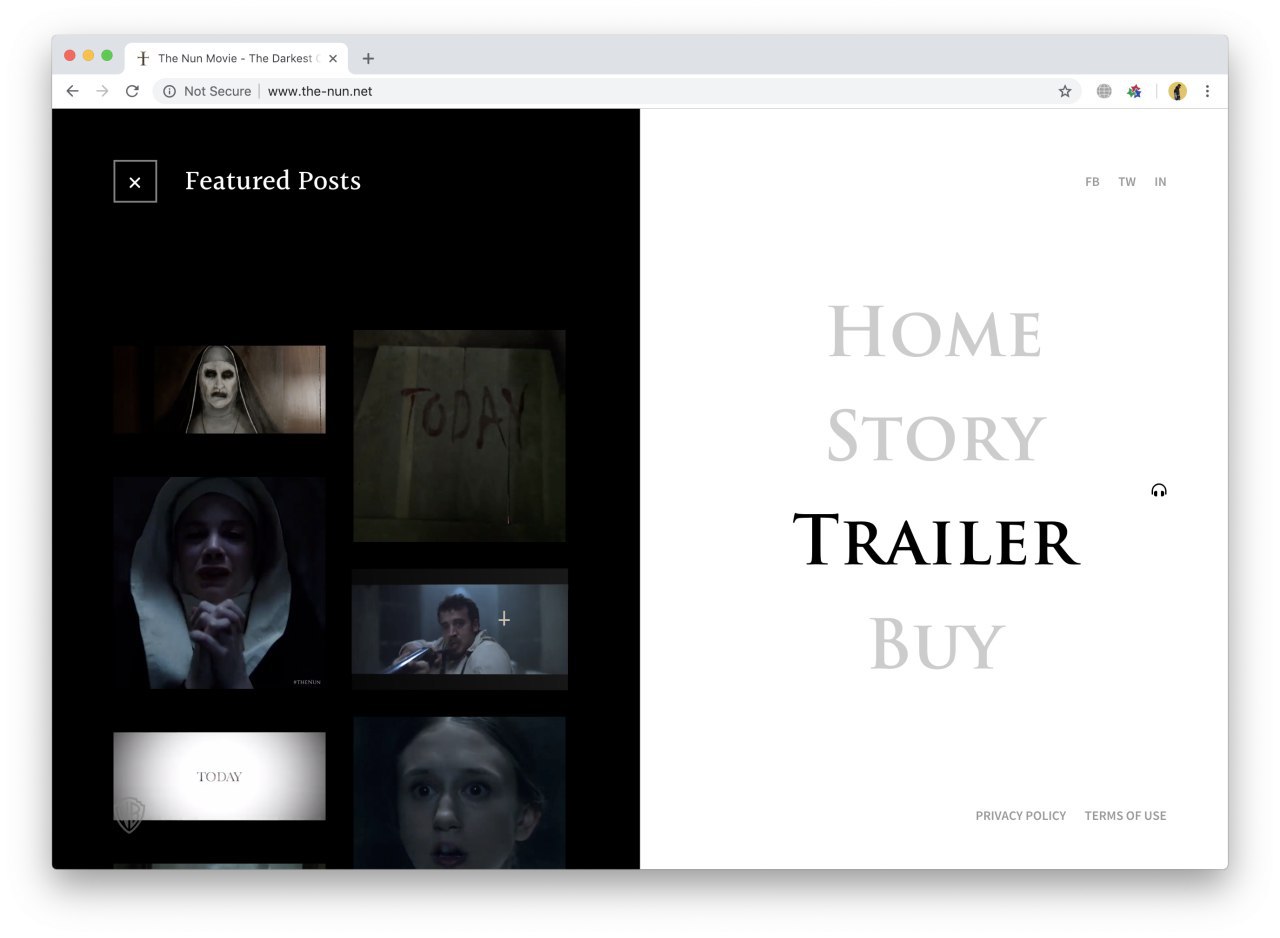This screenshot has width=1280, height=938.
Task: Click the Warner Bros shield logo
Action: (x=130, y=815)
